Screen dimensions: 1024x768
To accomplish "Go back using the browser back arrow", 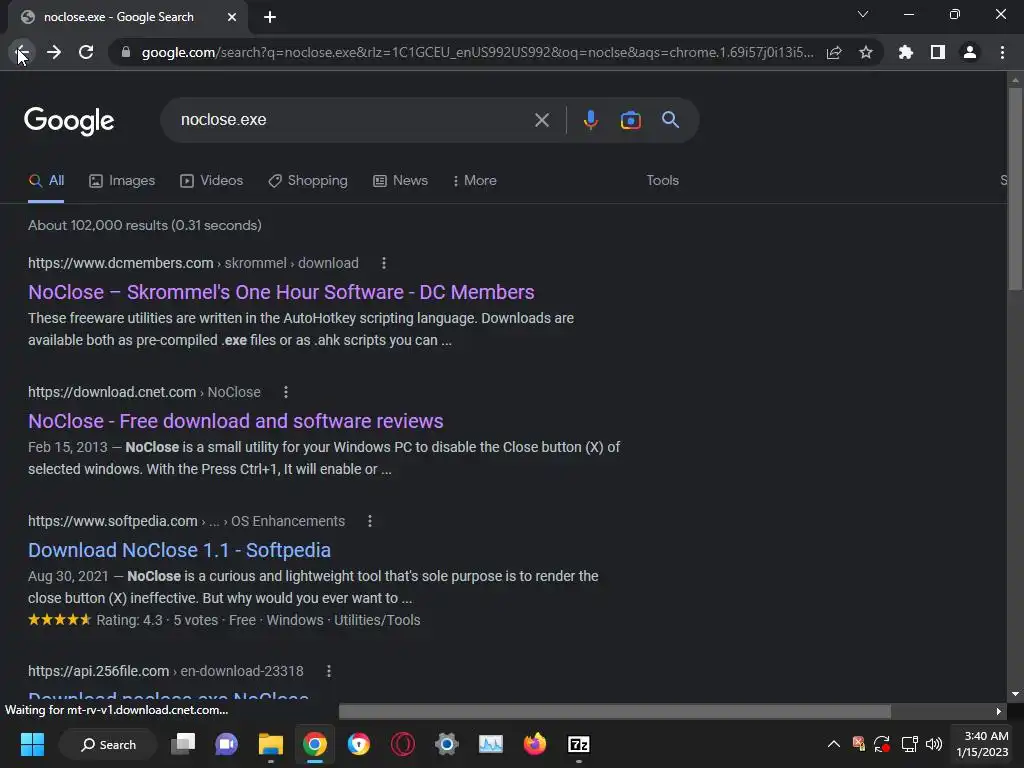I will click(22, 52).
